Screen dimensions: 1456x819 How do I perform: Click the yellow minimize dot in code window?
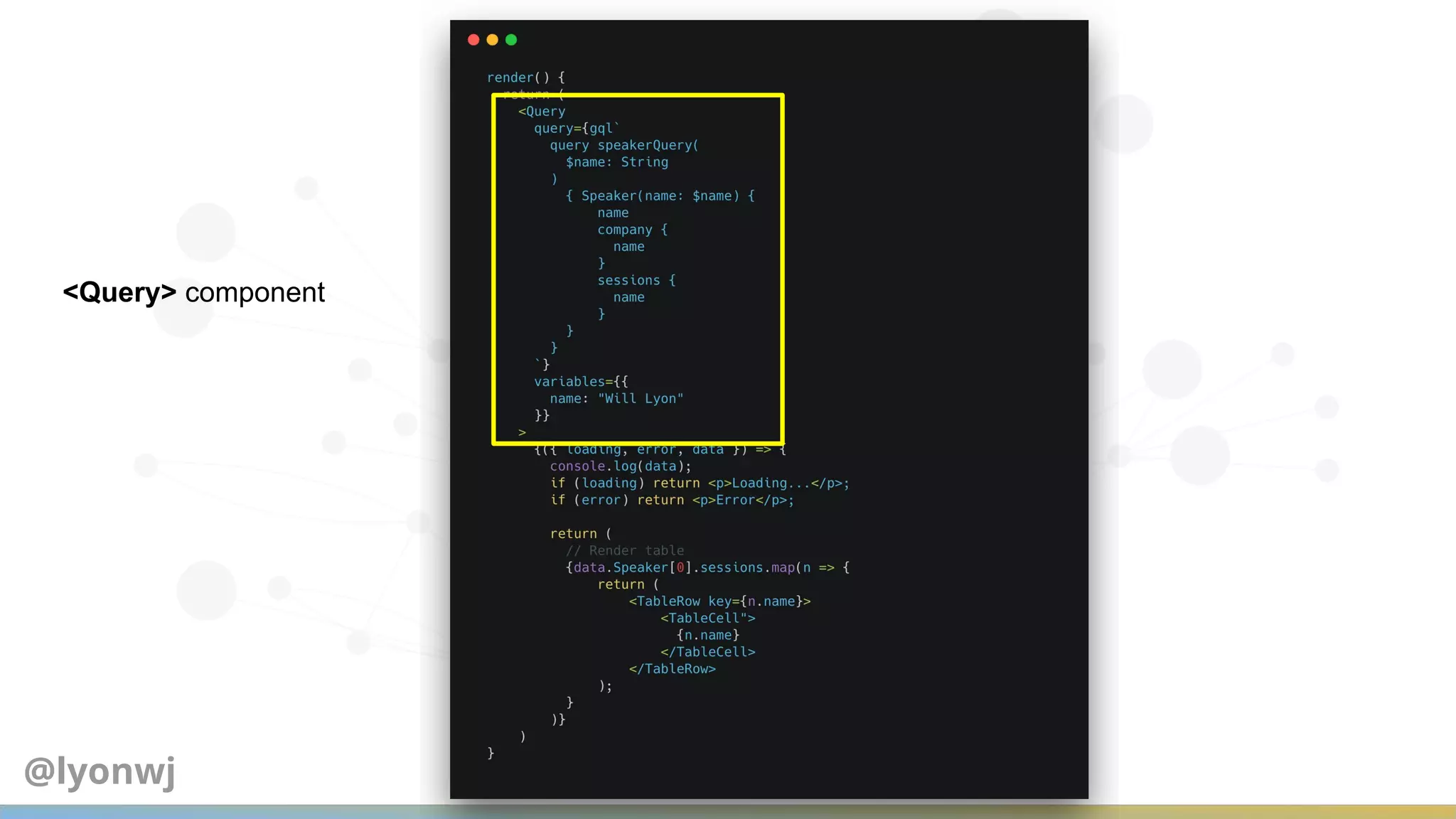[492, 40]
